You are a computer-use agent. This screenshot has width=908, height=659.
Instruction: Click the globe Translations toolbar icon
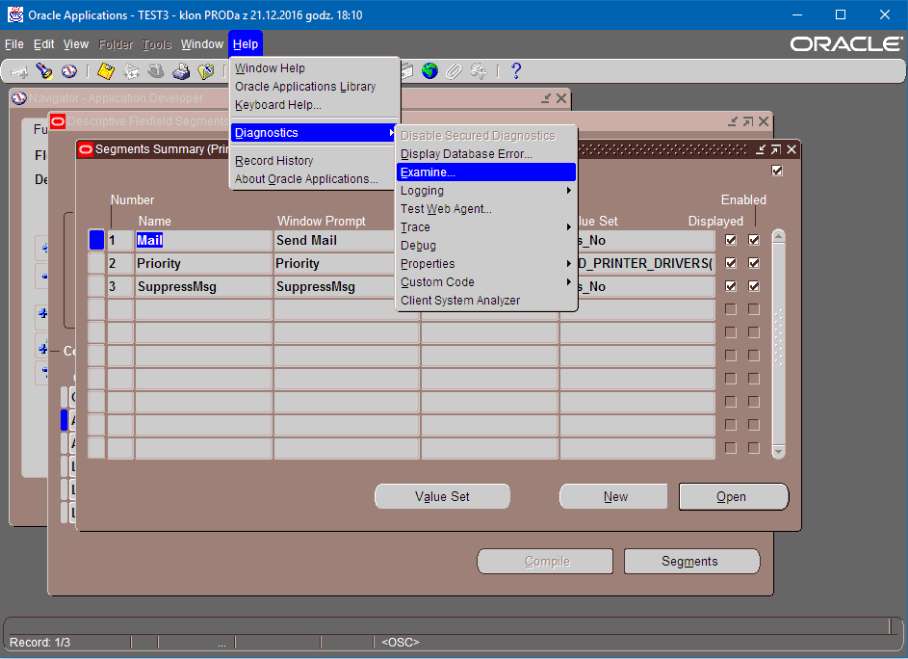point(430,71)
